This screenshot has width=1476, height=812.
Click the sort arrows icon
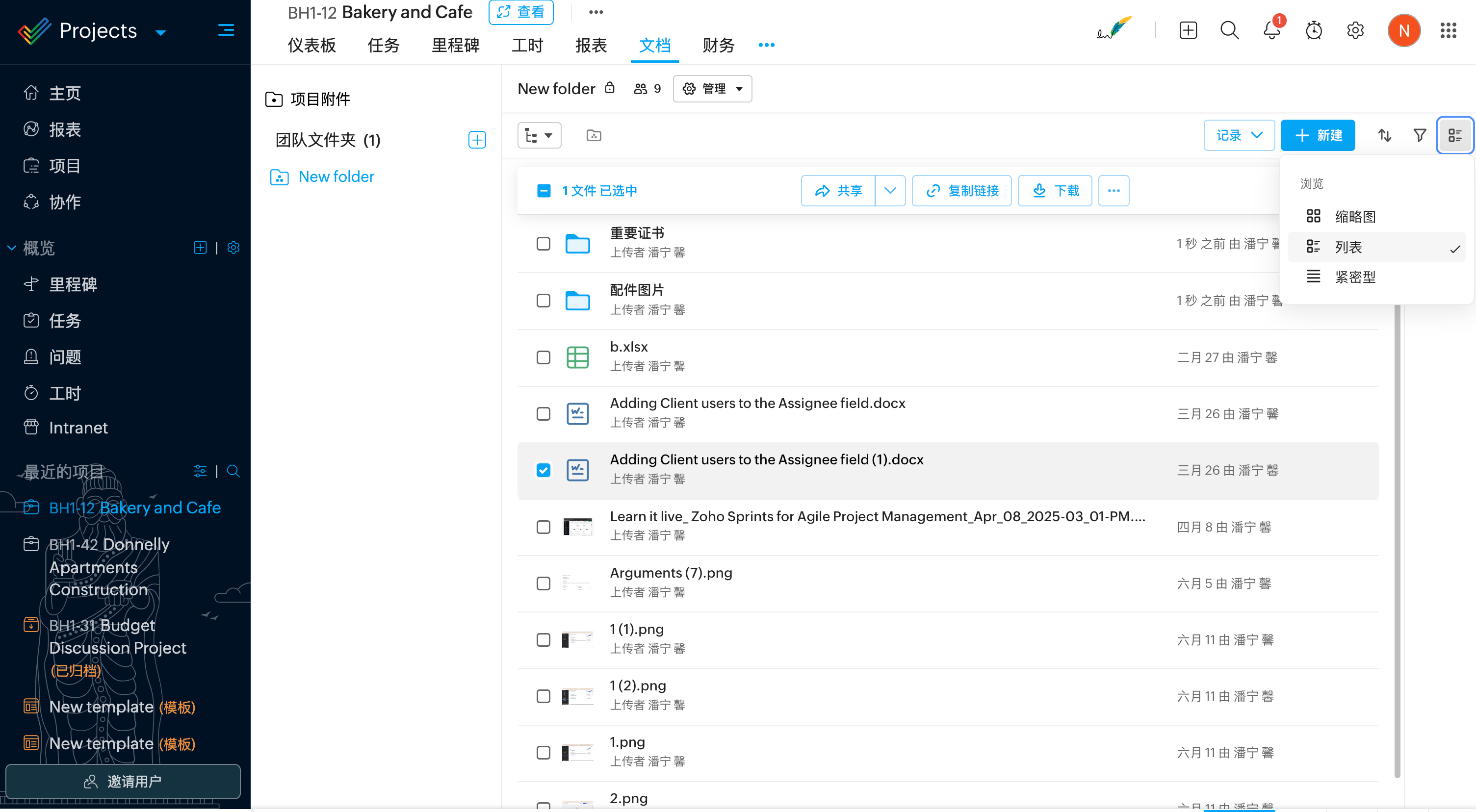[x=1384, y=136]
